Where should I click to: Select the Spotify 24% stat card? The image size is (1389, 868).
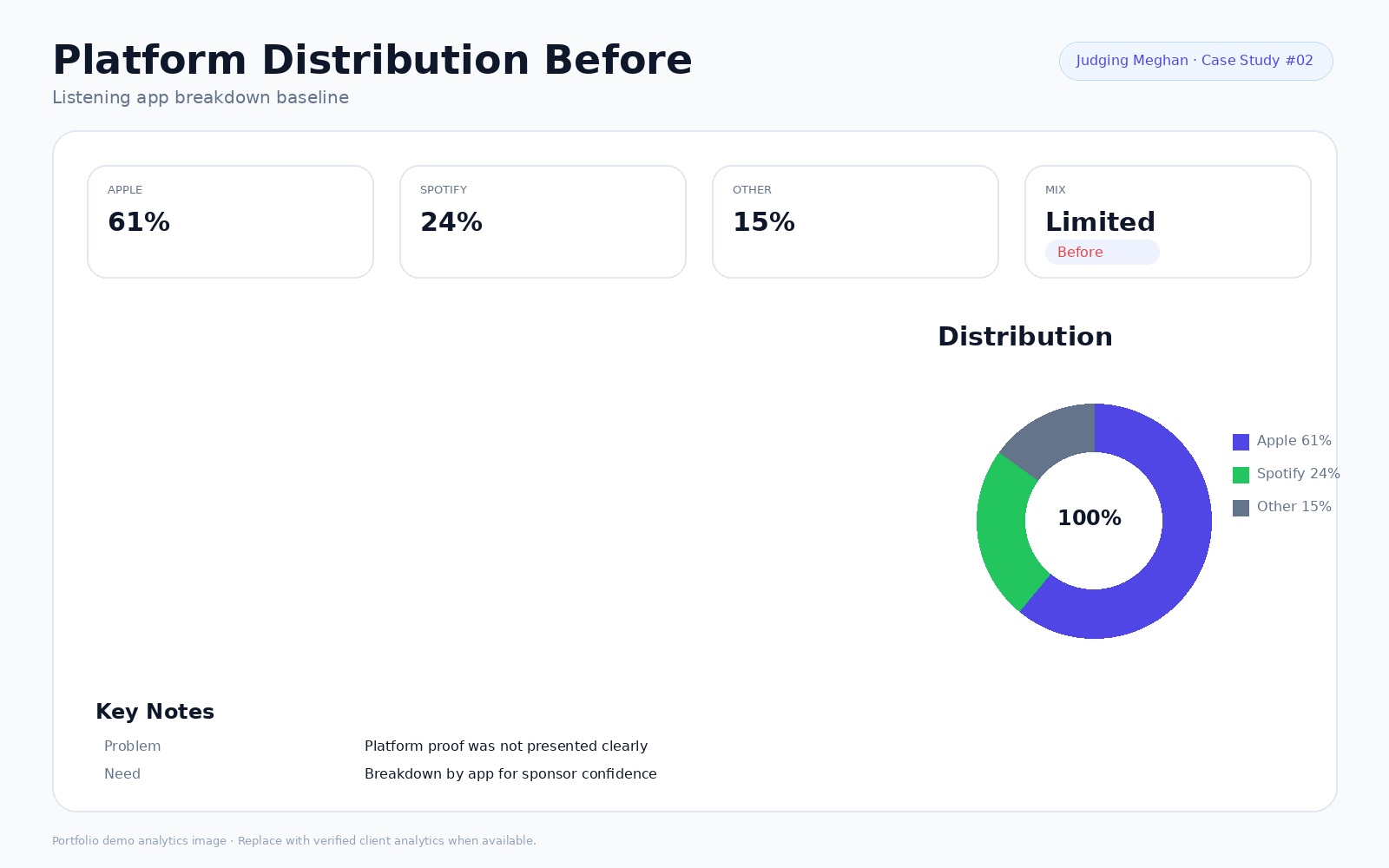543,221
